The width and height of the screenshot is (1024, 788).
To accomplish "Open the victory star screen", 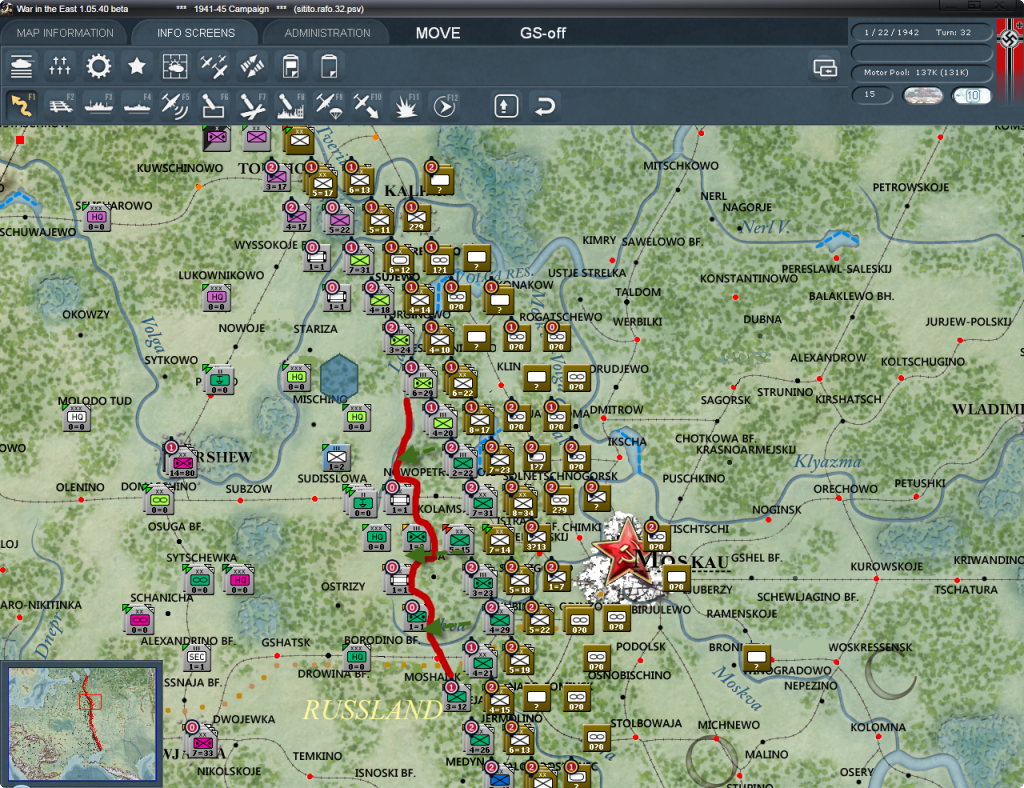I will click(136, 66).
